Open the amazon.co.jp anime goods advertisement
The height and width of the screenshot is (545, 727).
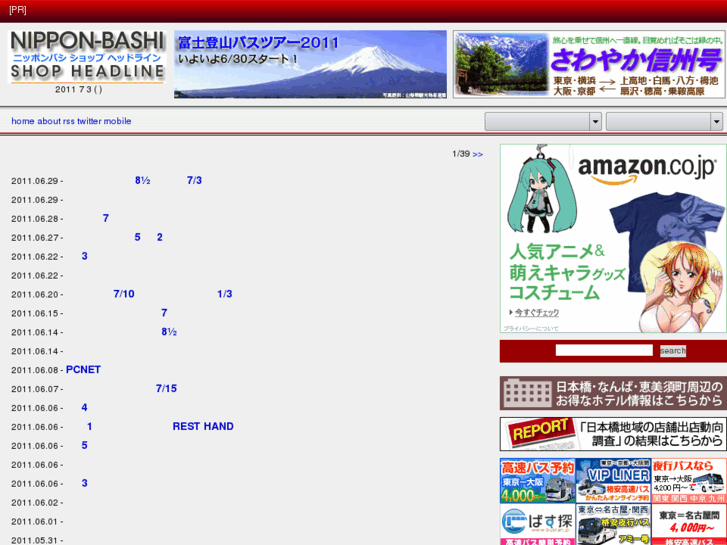pyautogui.click(x=613, y=238)
